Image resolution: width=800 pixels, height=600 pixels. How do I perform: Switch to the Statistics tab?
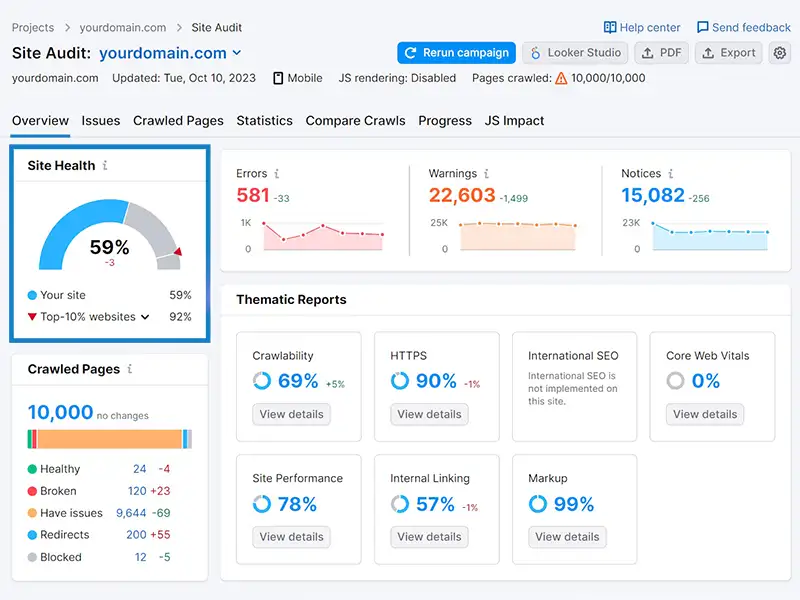[x=264, y=121]
